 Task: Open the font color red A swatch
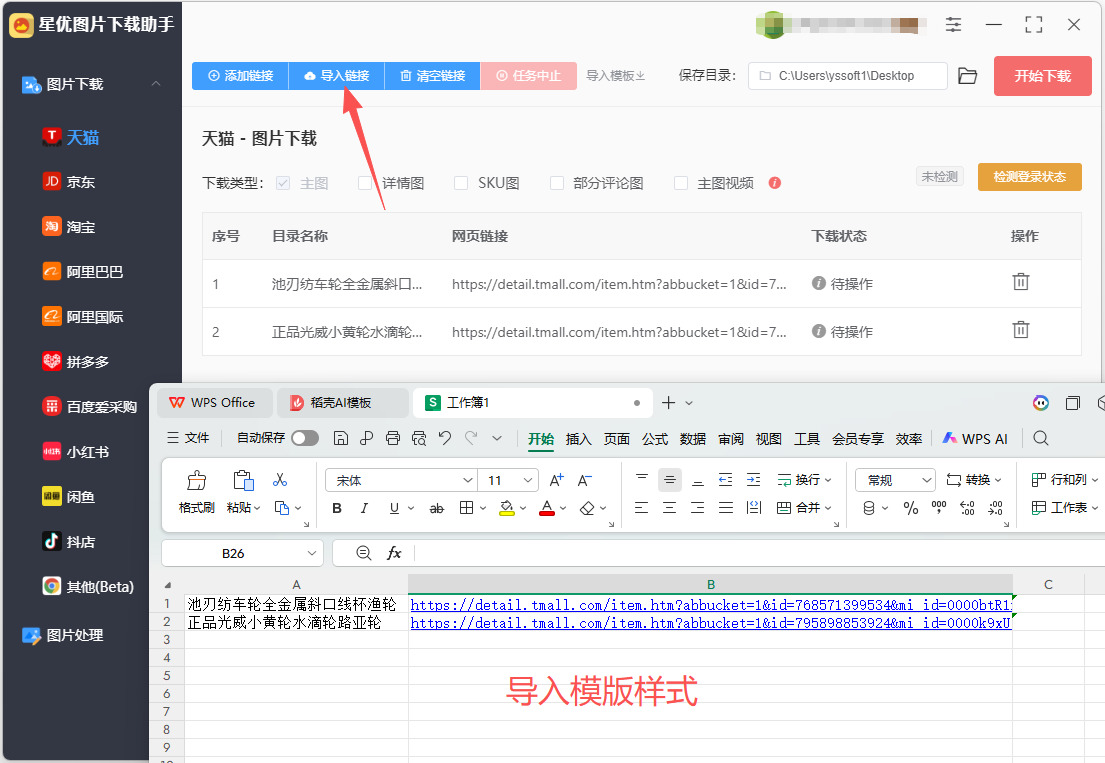[x=547, y=508]
